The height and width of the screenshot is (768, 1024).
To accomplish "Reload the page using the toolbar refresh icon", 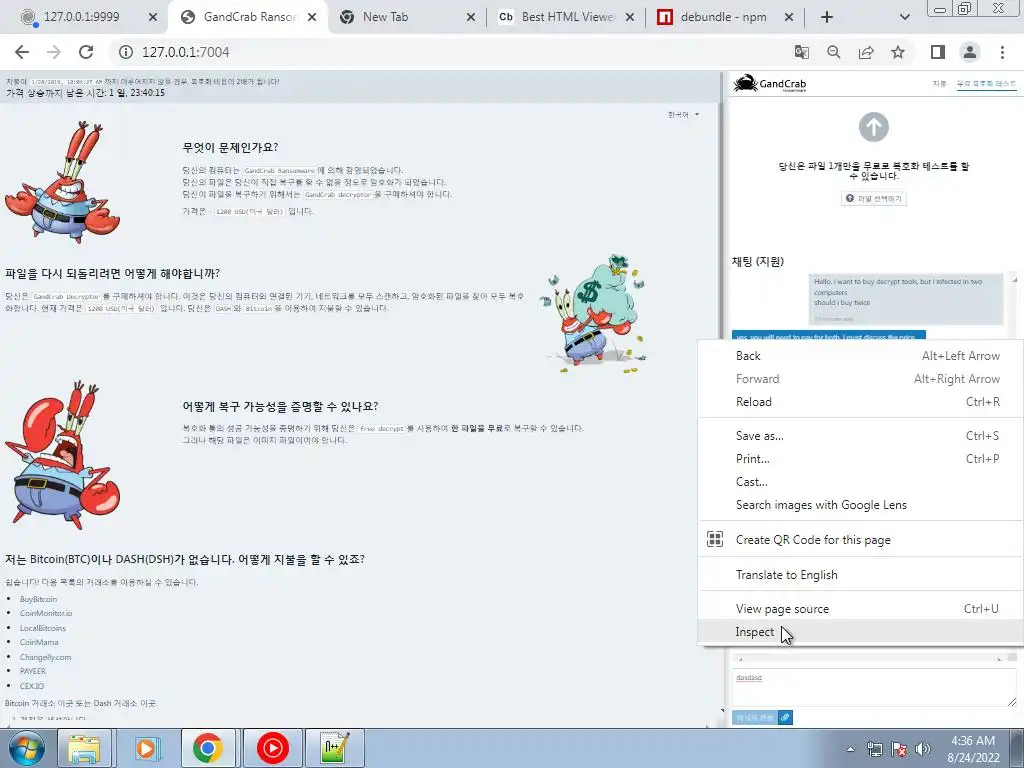I will pyautogui.click(x=86, y=52).
